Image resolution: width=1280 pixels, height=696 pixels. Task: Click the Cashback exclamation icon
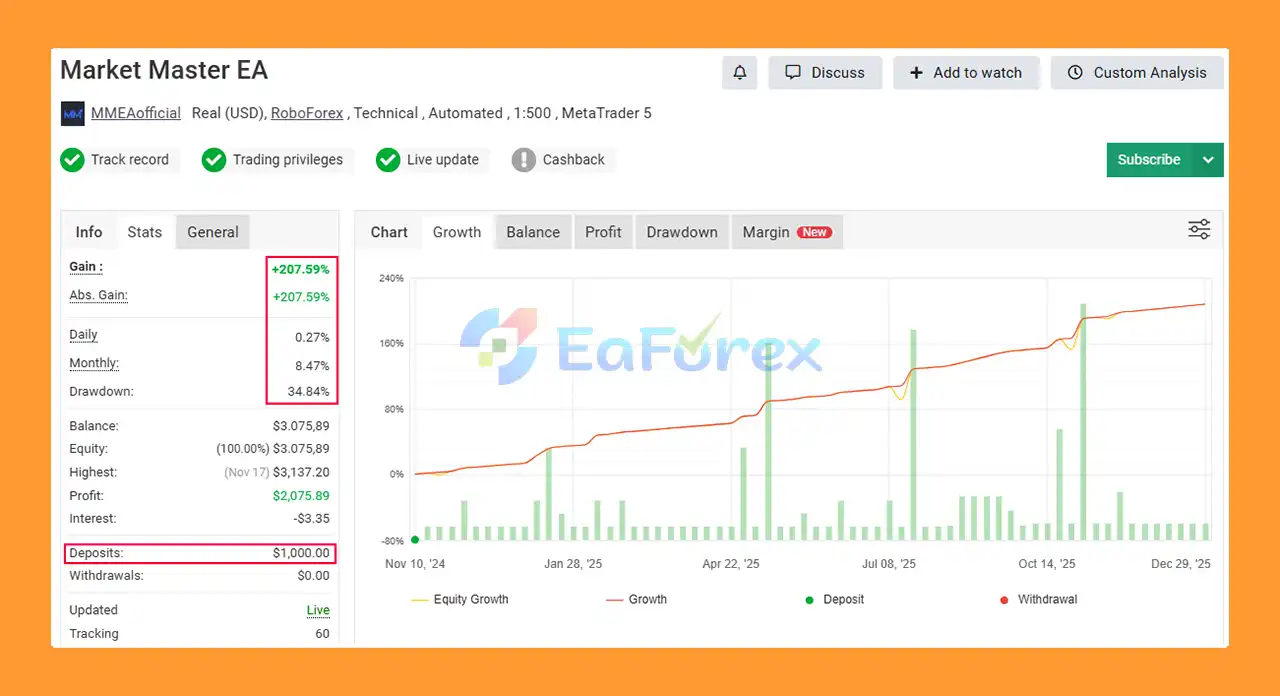pos(524,160)
